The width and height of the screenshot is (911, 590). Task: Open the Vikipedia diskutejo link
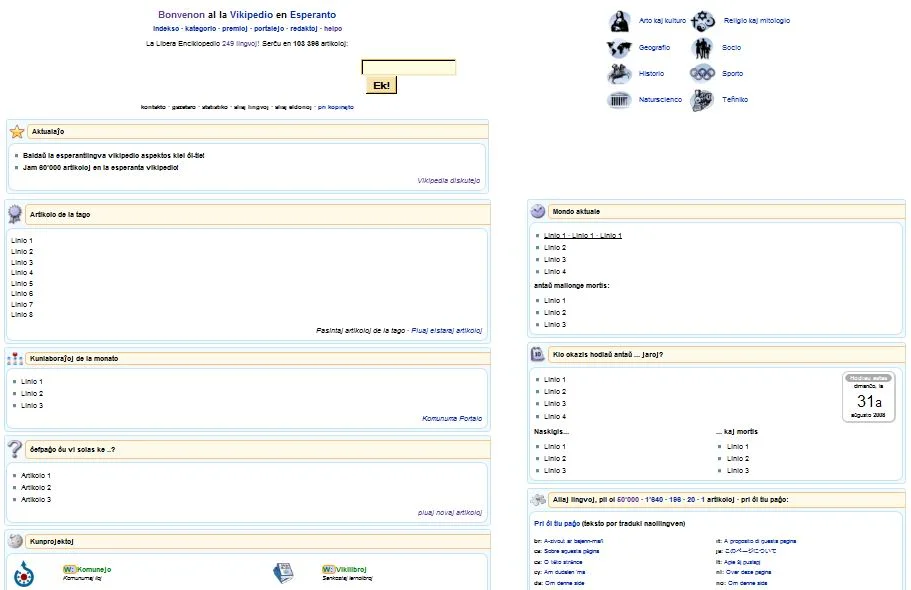448,181
